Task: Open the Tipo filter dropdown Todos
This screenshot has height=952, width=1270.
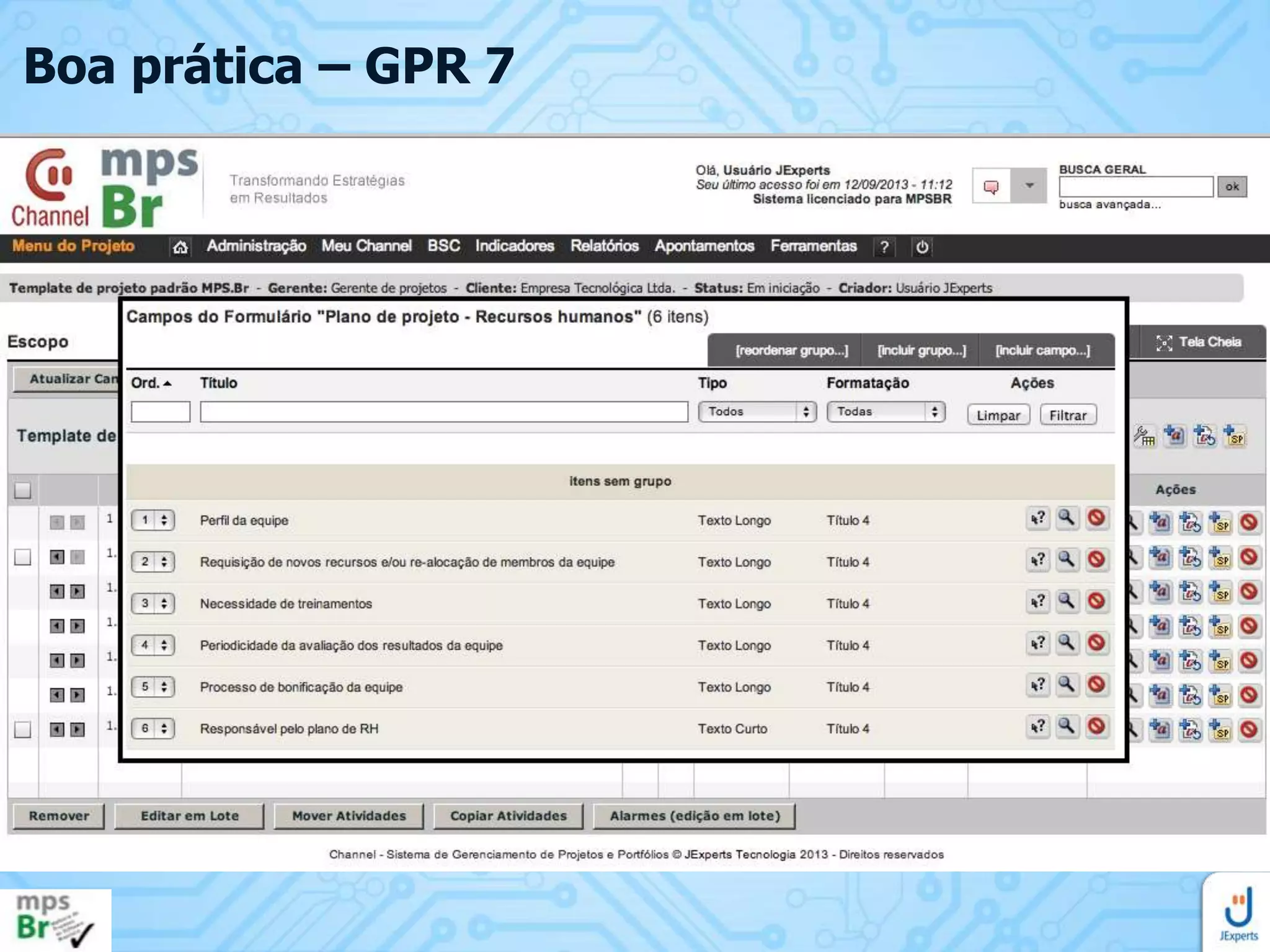Action: 757,412
